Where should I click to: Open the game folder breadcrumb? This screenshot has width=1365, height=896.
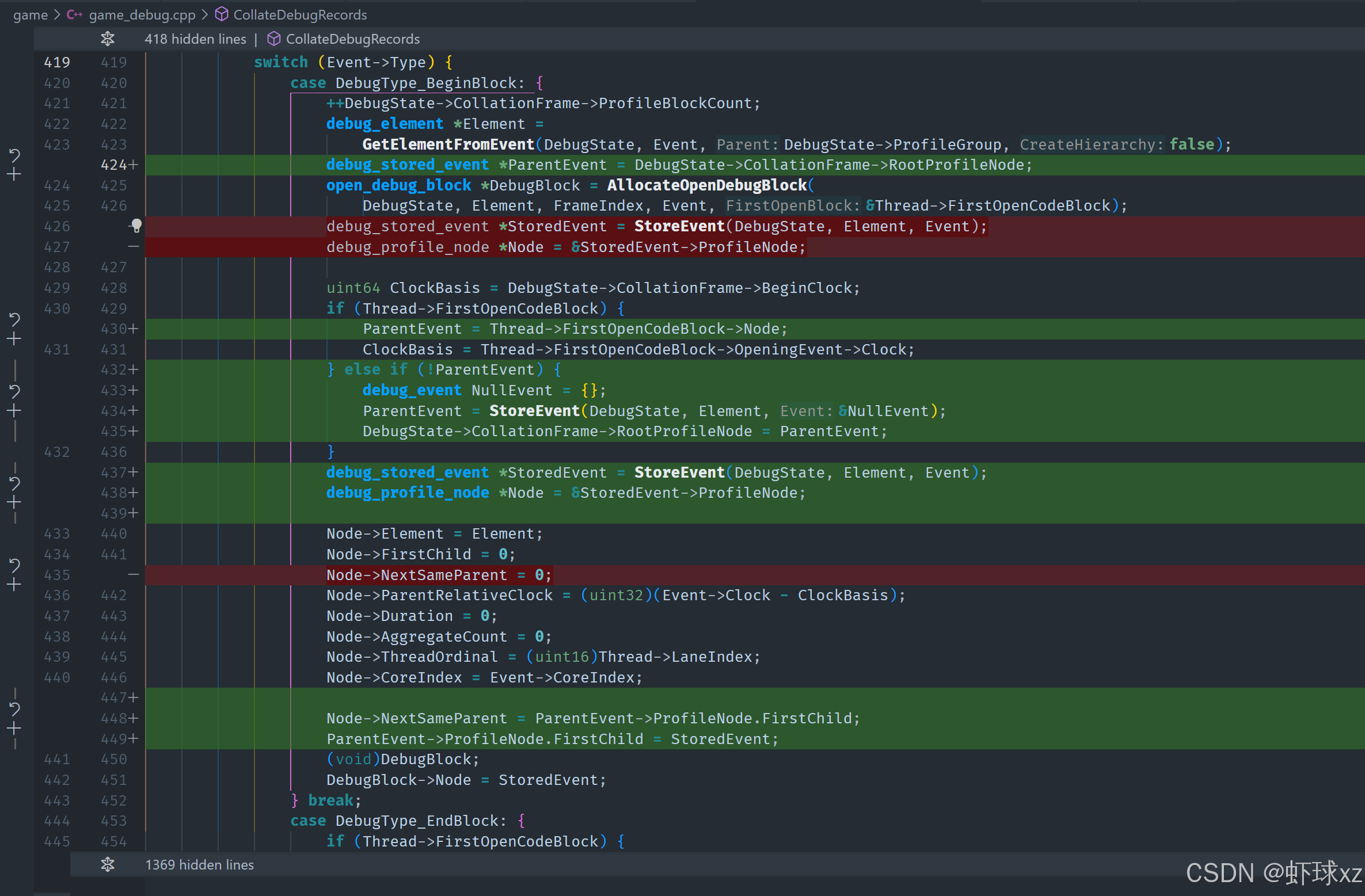30,14
